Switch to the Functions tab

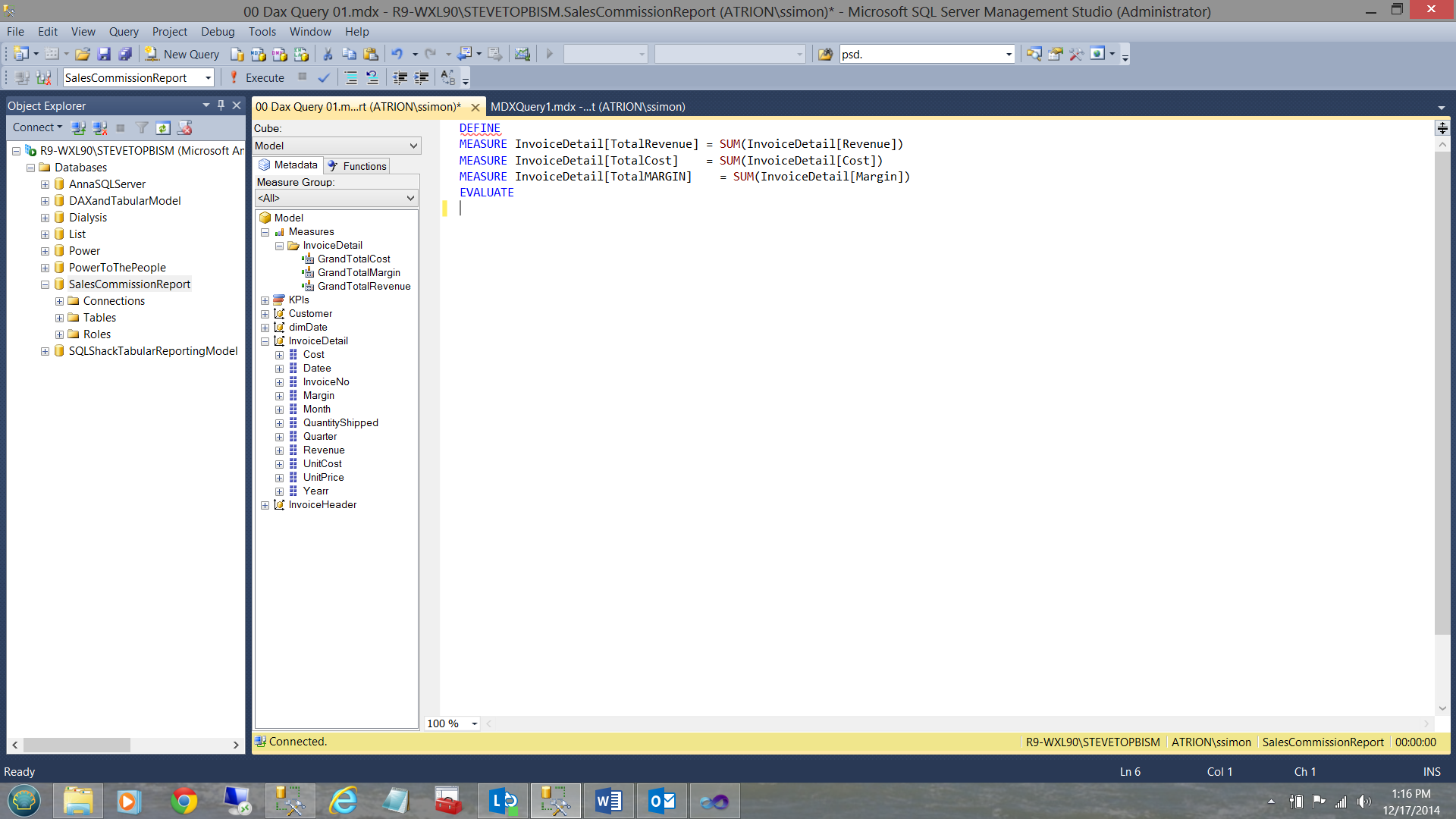point(357,166)
